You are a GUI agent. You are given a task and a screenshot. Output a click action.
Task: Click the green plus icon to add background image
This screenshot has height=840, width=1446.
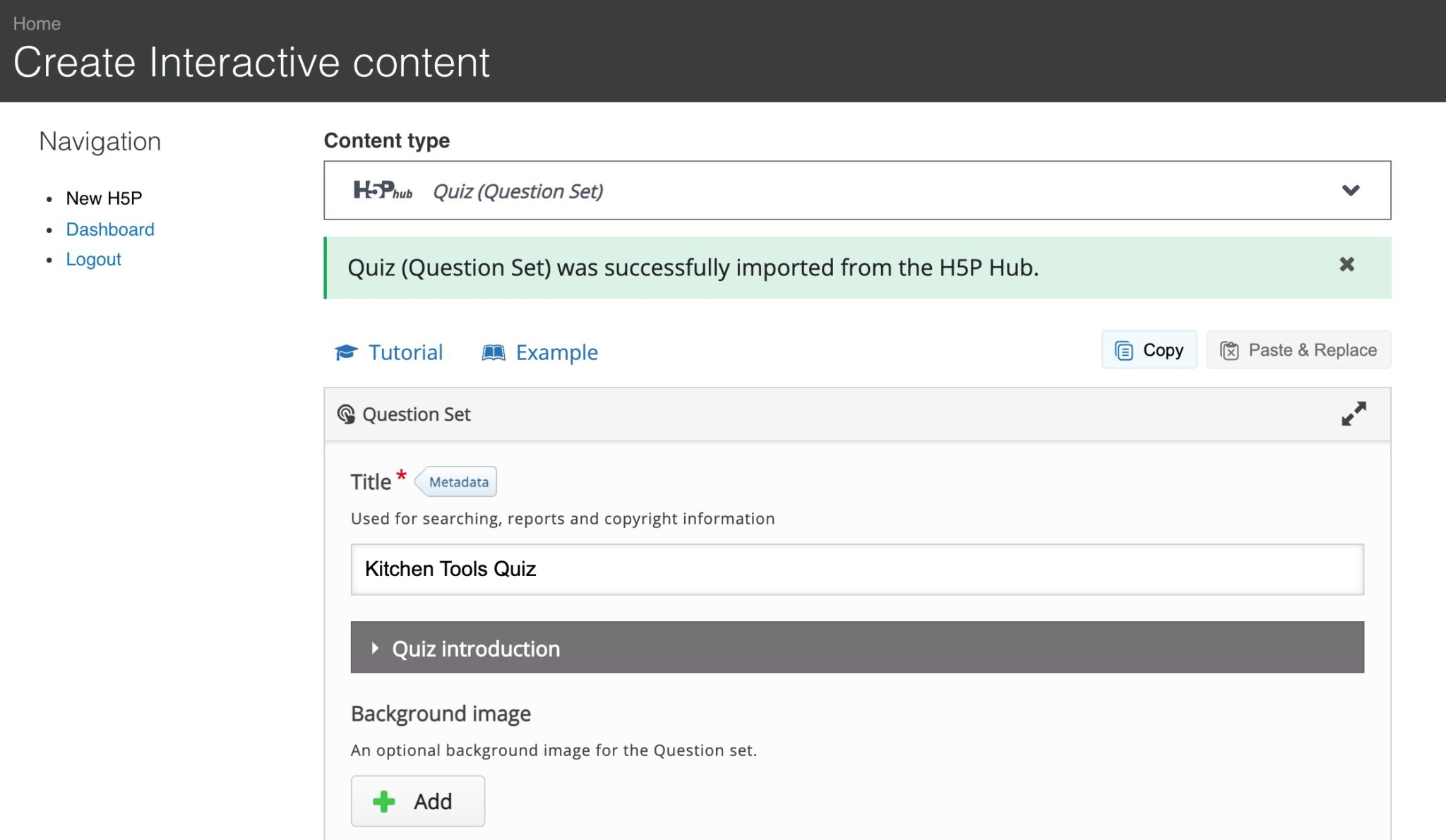coord(384,800)
